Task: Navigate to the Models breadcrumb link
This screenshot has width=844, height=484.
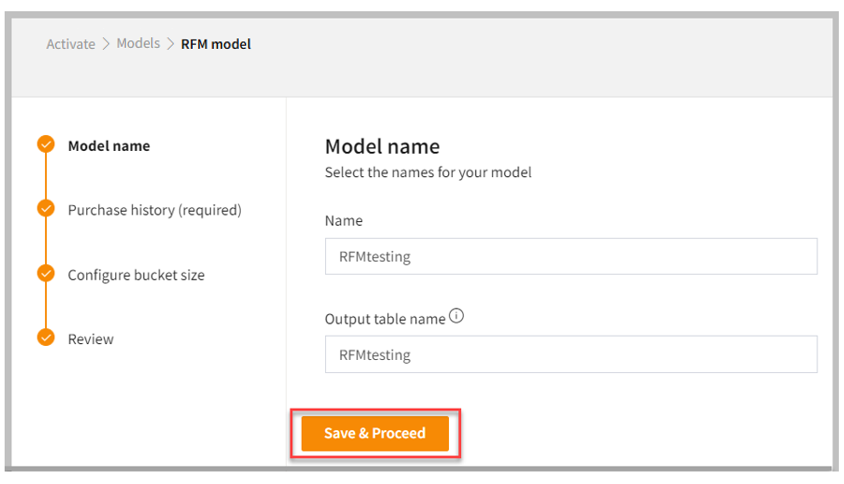Action: (x=138, y=44)
